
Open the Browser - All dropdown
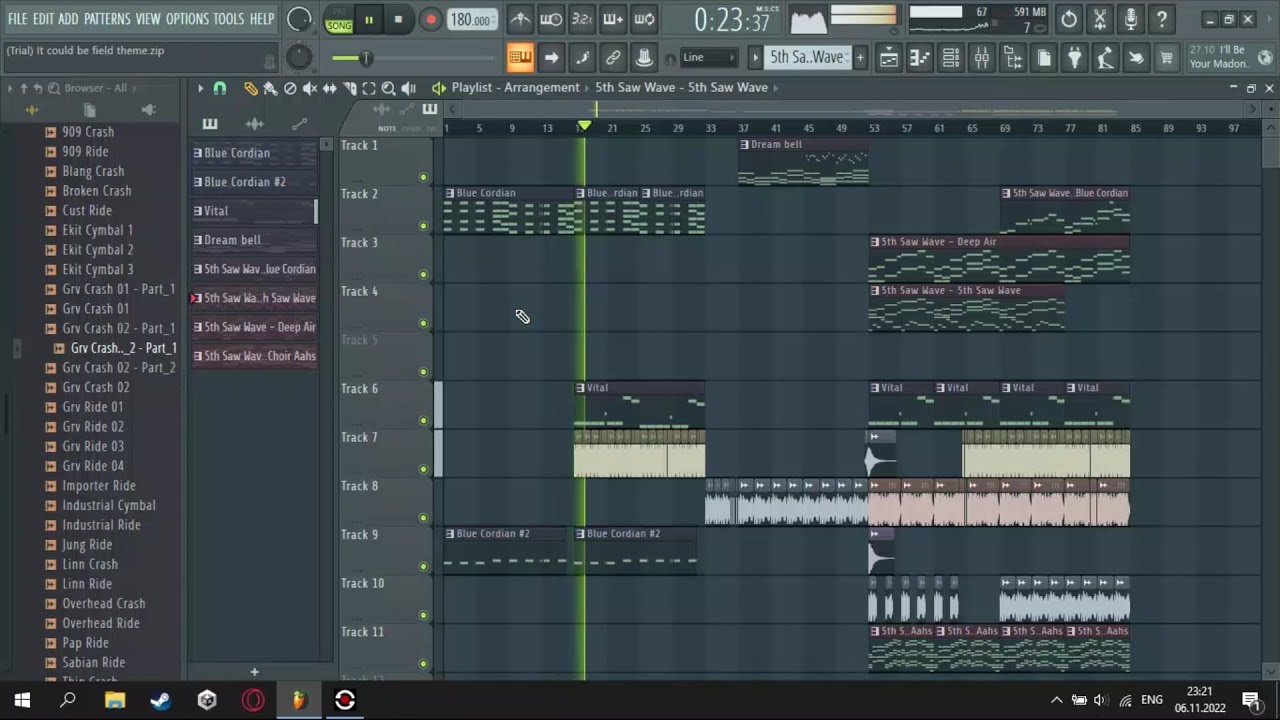(x=96, y=88)
